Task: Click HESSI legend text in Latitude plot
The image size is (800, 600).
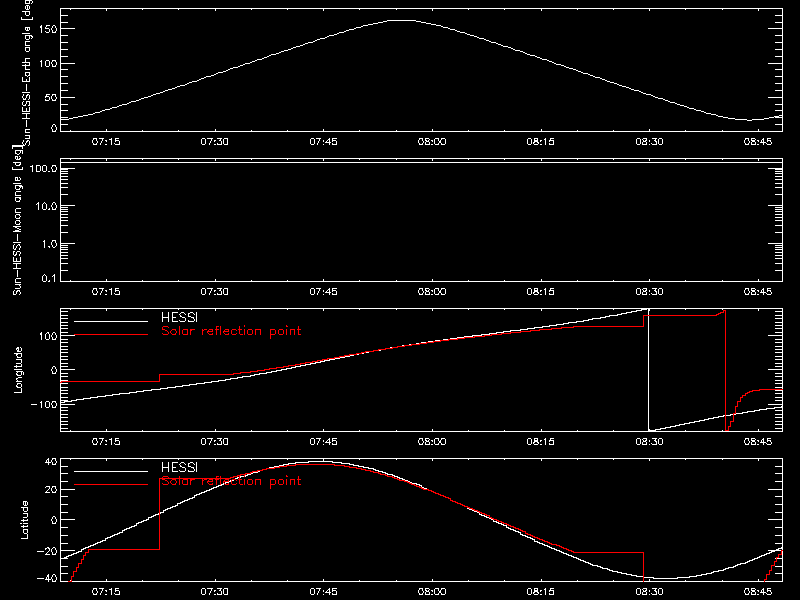Action: point(179,467)
